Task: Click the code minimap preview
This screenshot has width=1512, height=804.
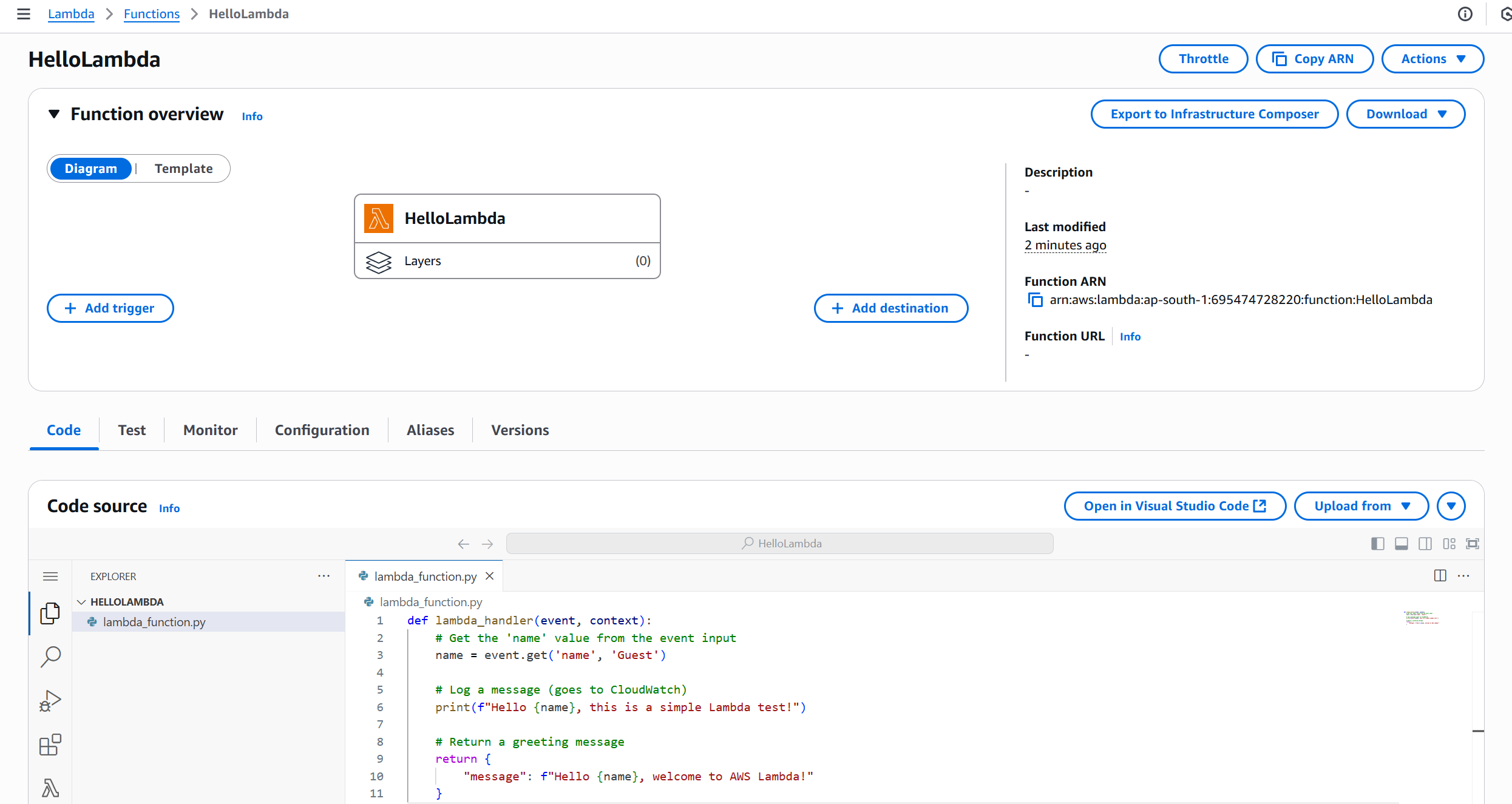Action: coord(1420,618)
